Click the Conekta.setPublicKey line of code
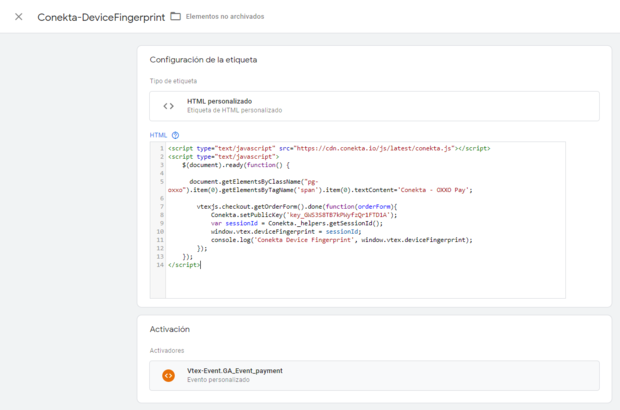This screenshot has width=620, height=410. (304, 215)
